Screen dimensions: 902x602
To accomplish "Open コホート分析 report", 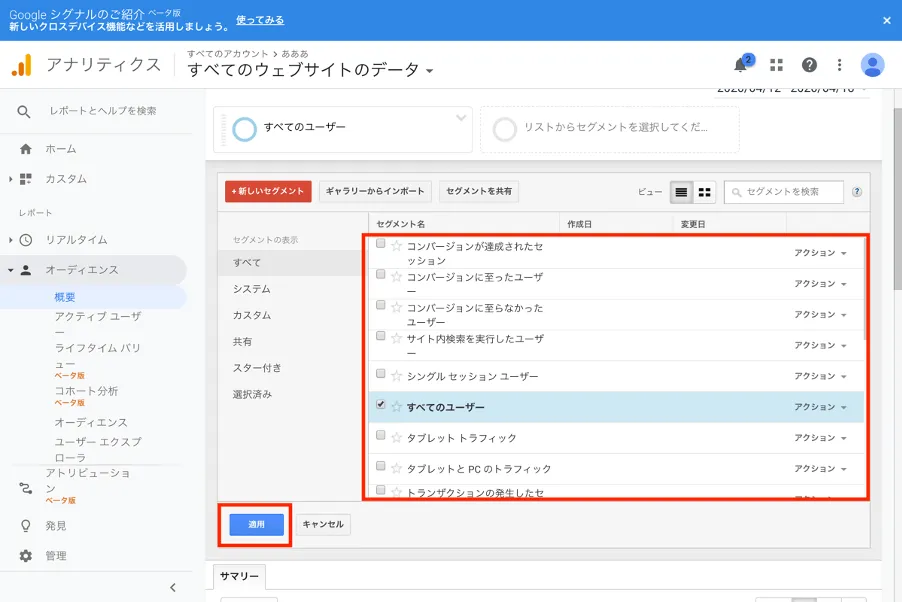I will [86, 391].
